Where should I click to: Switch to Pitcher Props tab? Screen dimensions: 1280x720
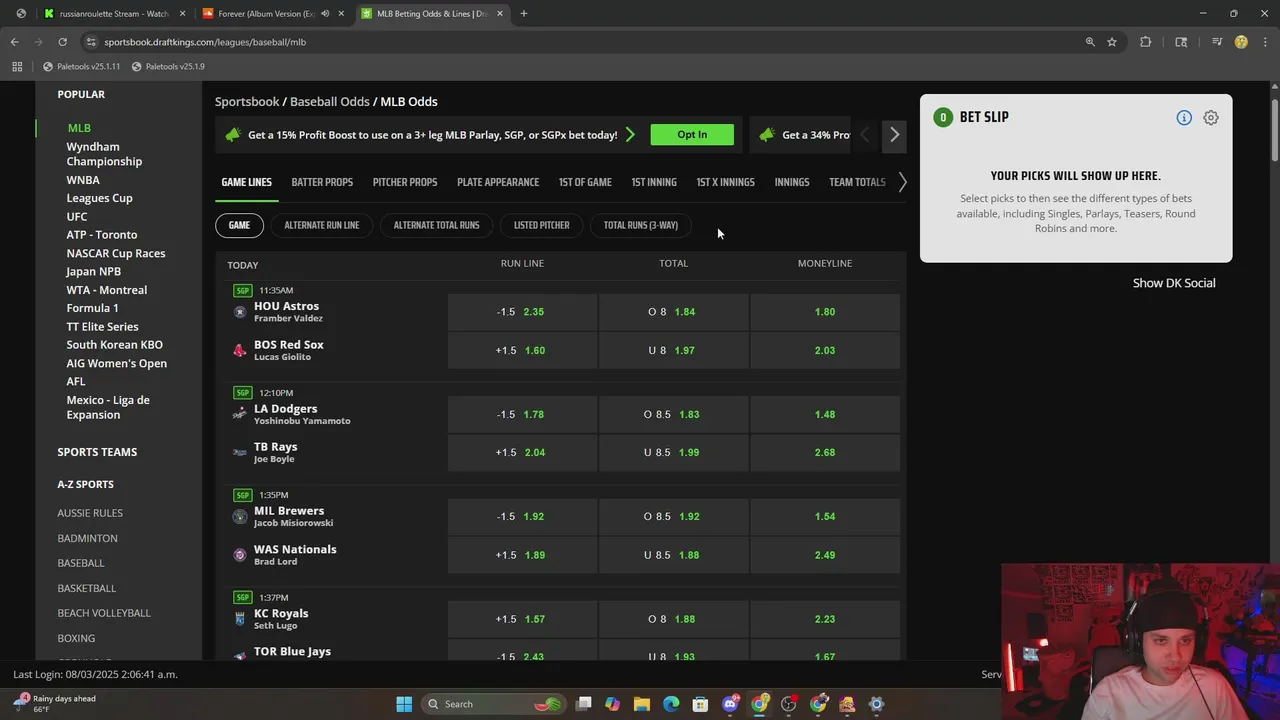pos(405,182)
